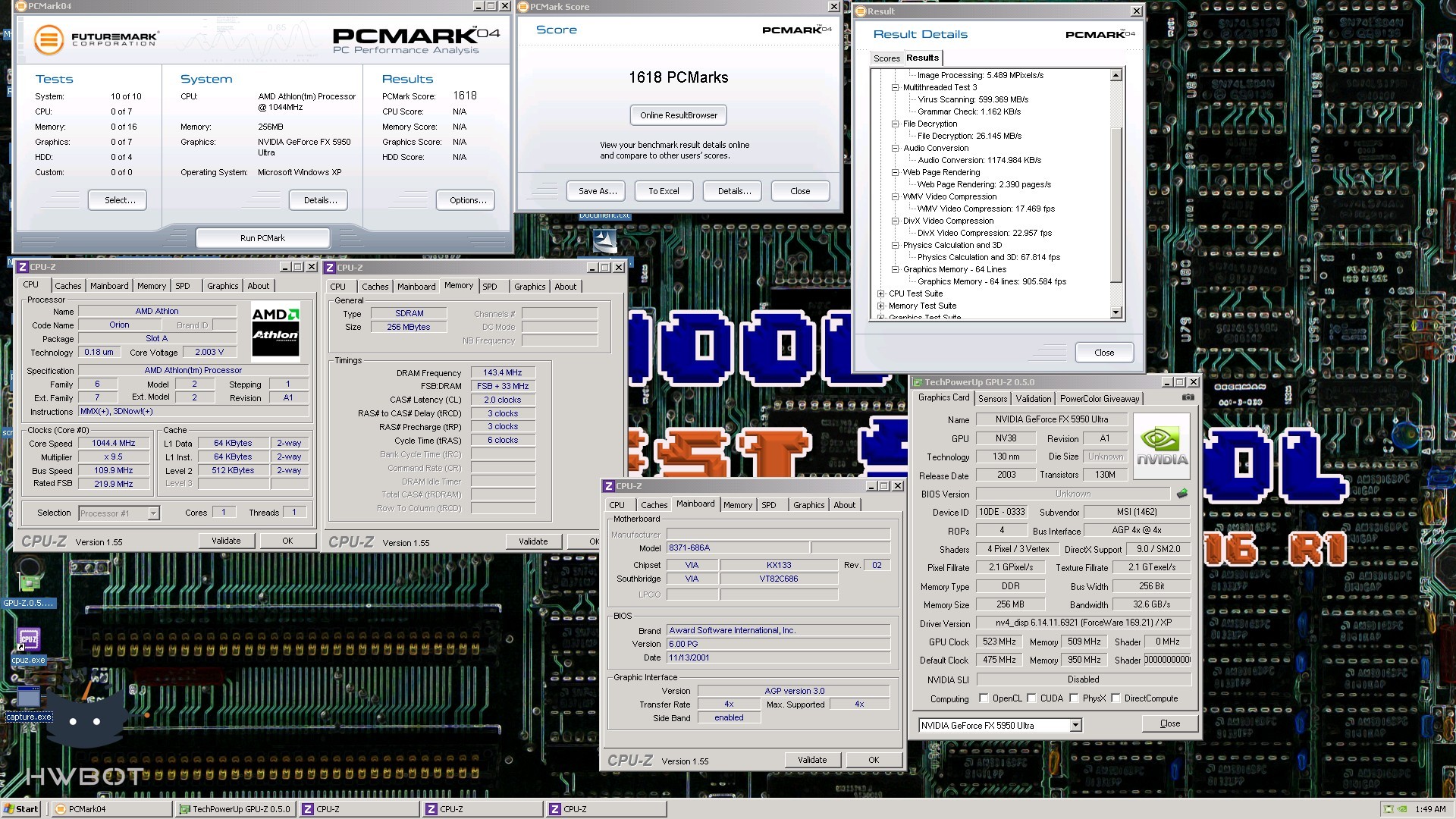Click Validate in CPU-Z Mainboard window
Image resolution: width=1456 pixels, height=819 pixels.
(x=812, y=760)
